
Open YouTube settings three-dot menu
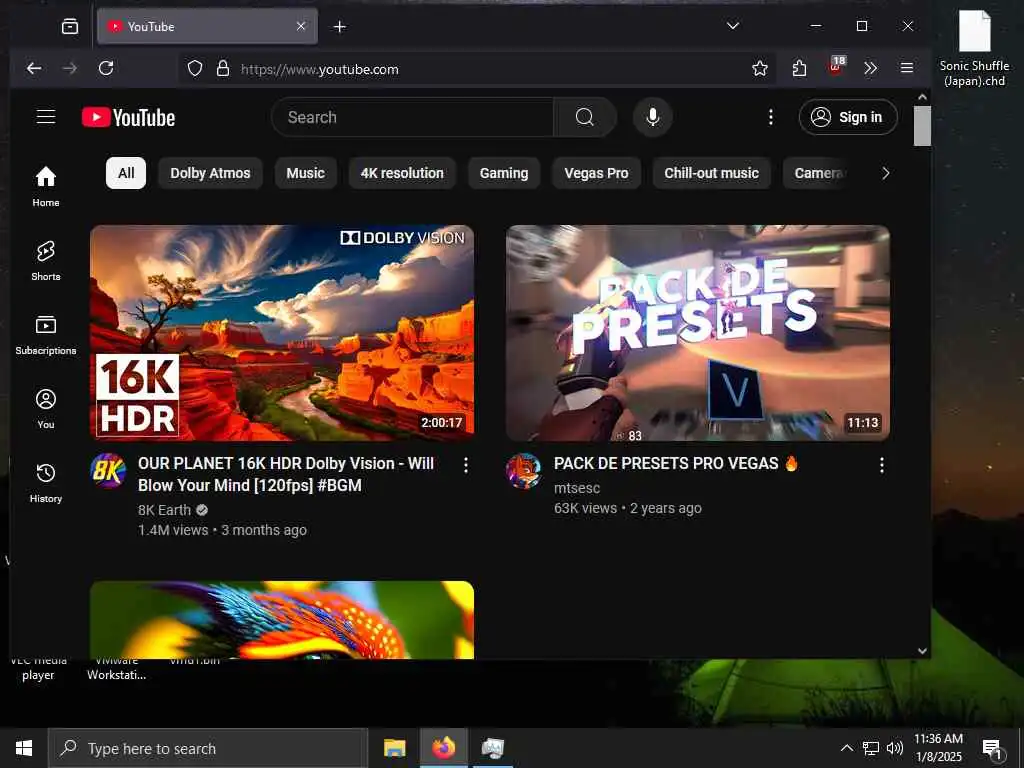pyautogui.click(x=771, y=117)
